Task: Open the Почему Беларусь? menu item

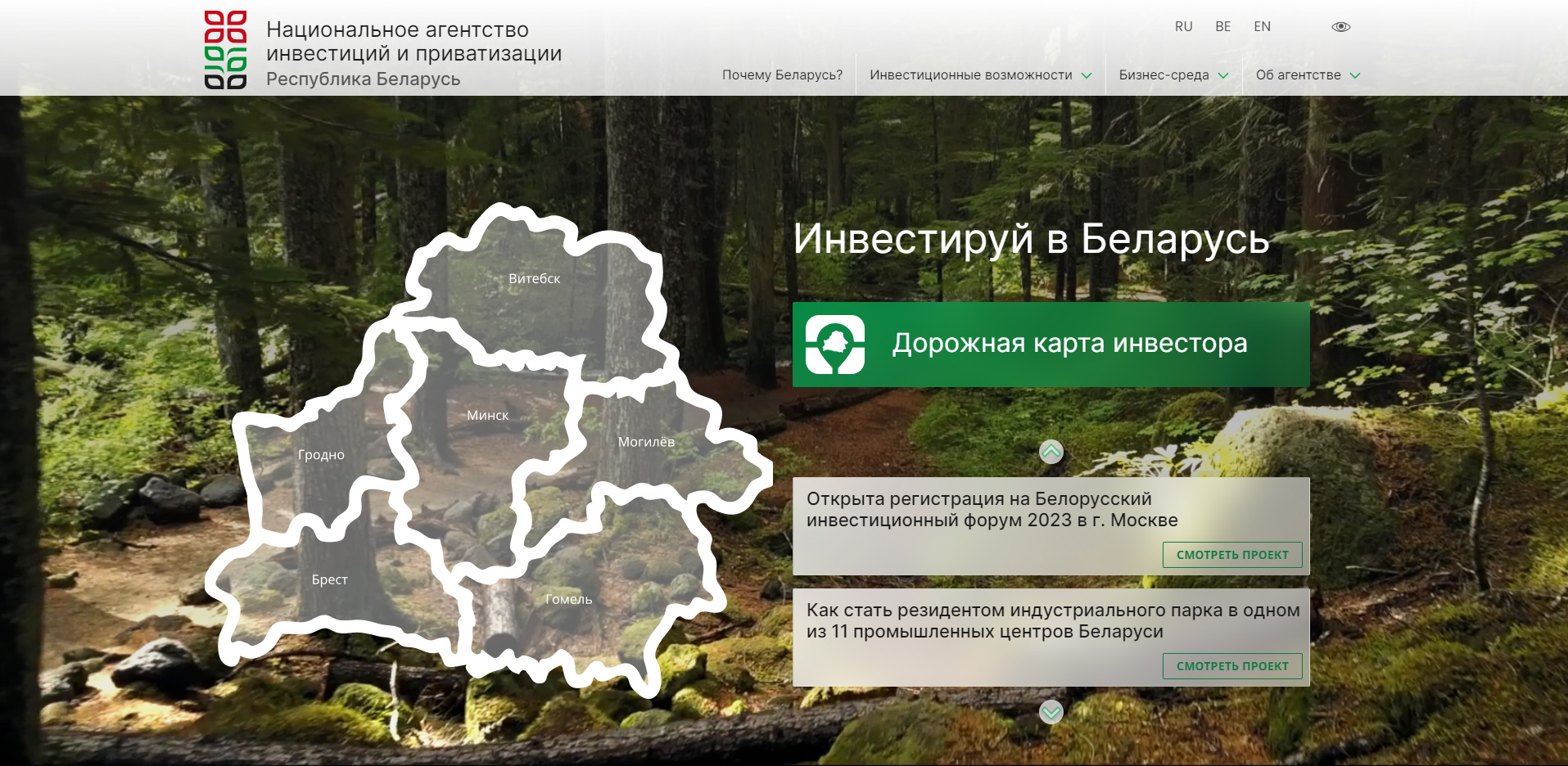Action: tap(782, 75)
